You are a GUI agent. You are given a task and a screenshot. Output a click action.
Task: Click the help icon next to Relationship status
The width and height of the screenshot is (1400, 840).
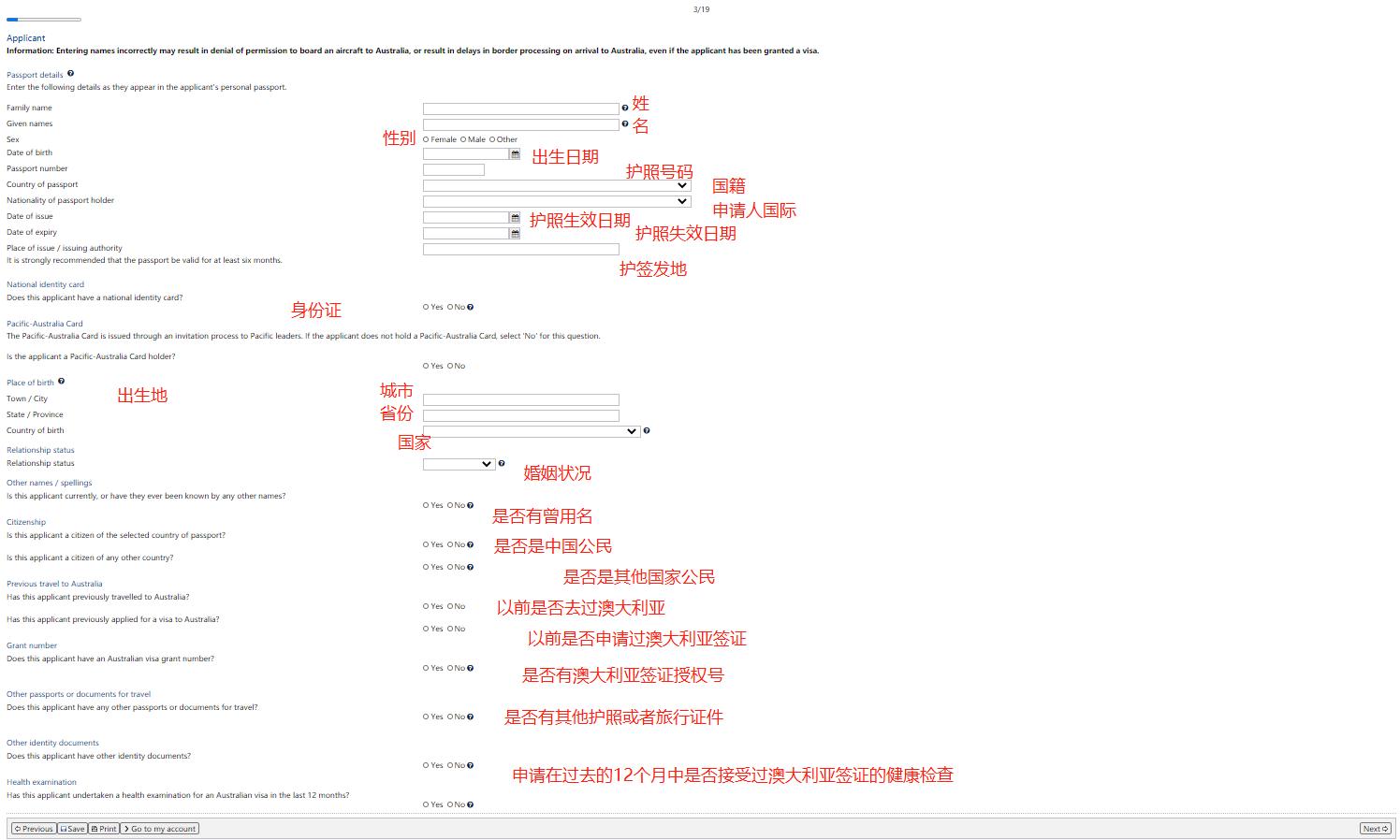(502, 463)
